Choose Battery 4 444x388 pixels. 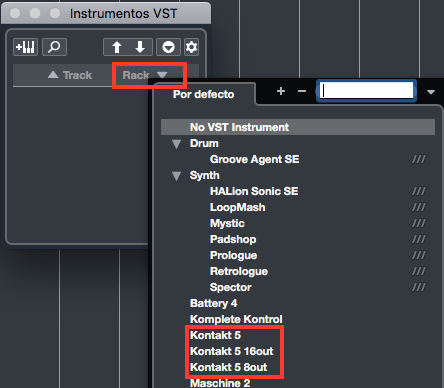[213, 303]
